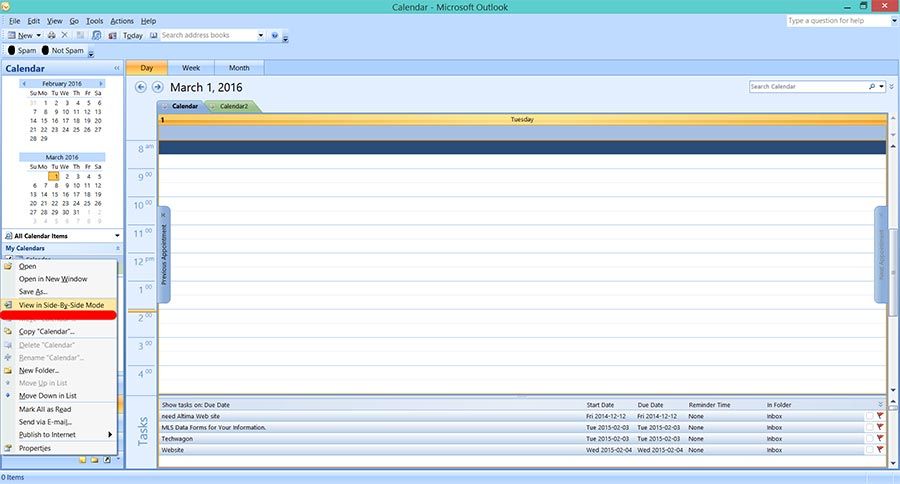Open the New button dropdown arrow
Viewport: 900px width, 484px height.
(38, 36)
